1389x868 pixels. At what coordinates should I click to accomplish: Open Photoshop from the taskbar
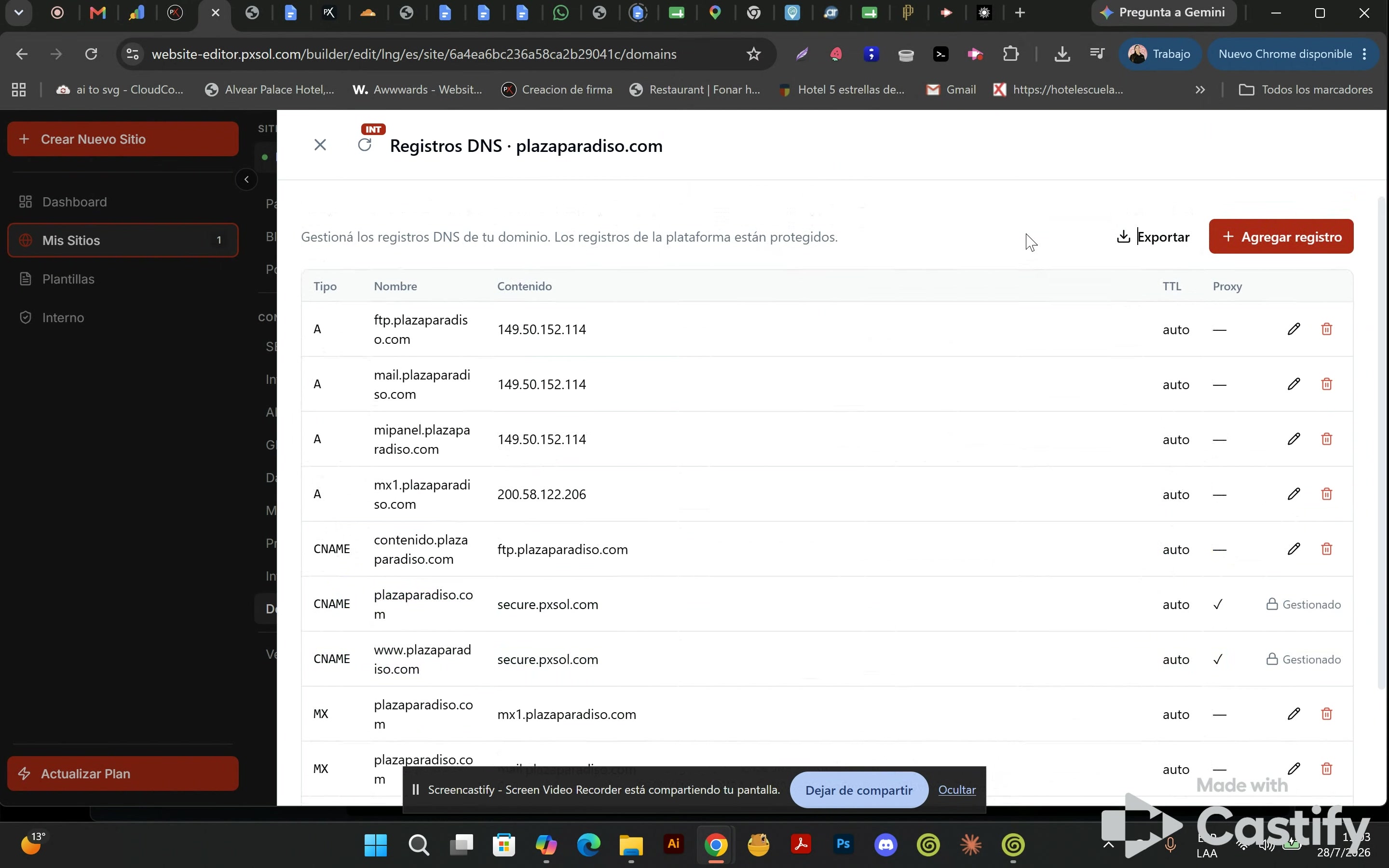pyautogui.click(x=843, y=844)
